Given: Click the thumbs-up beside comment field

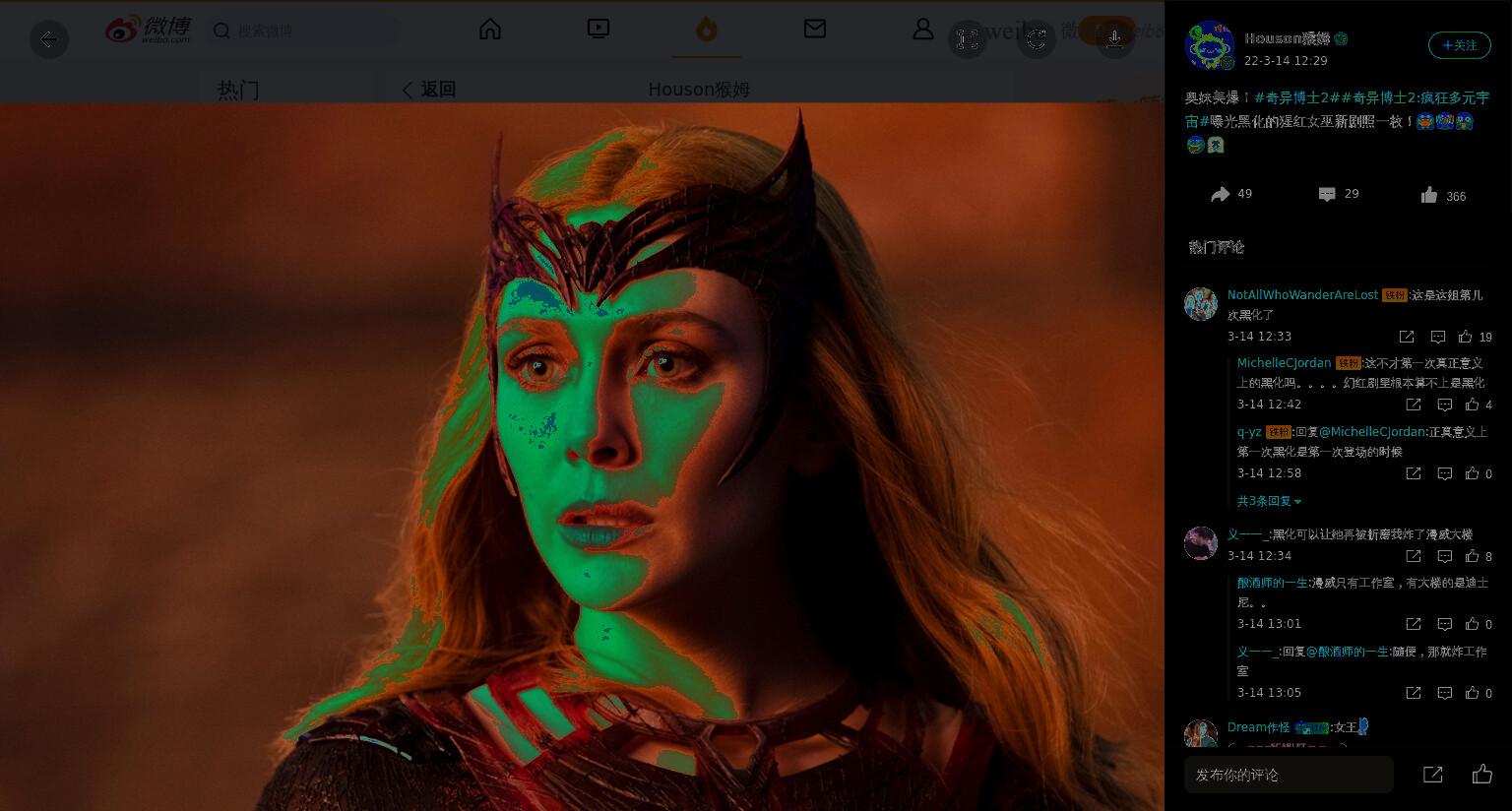Looking at the screenshot, I should coord(1482,775).
